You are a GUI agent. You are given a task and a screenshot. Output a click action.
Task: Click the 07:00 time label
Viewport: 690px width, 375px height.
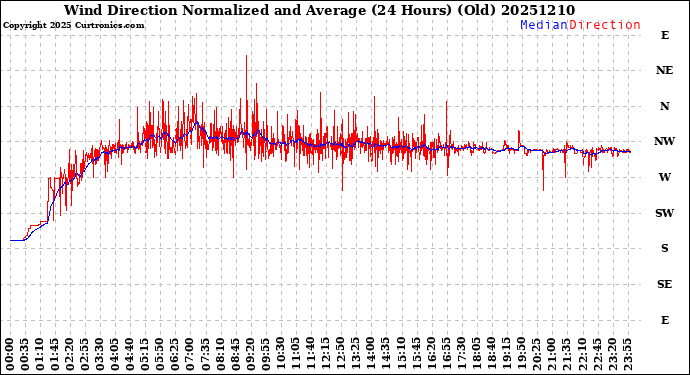tap(190, 354)
